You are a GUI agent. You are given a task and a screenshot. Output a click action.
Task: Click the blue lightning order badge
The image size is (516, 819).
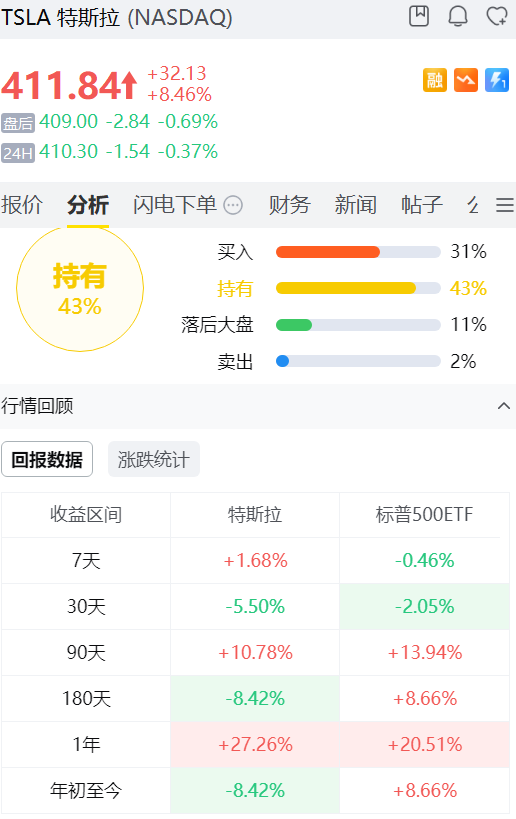coord(497,80)
